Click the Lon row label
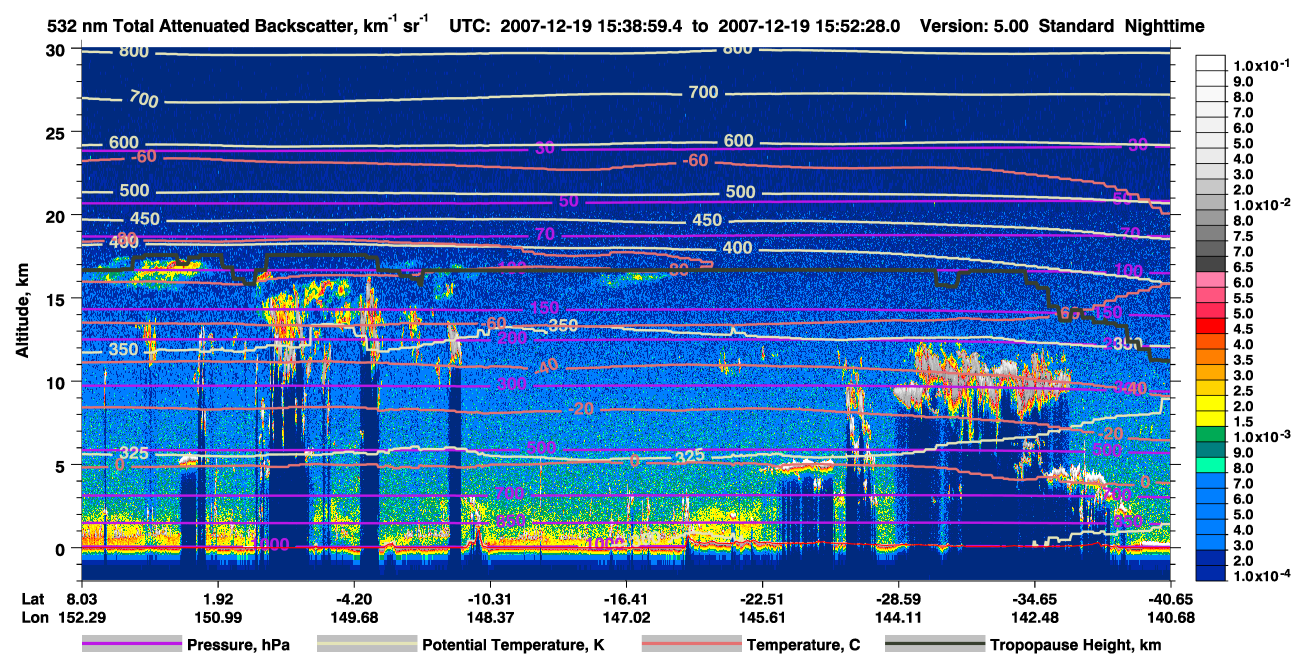 click(33, 617)
